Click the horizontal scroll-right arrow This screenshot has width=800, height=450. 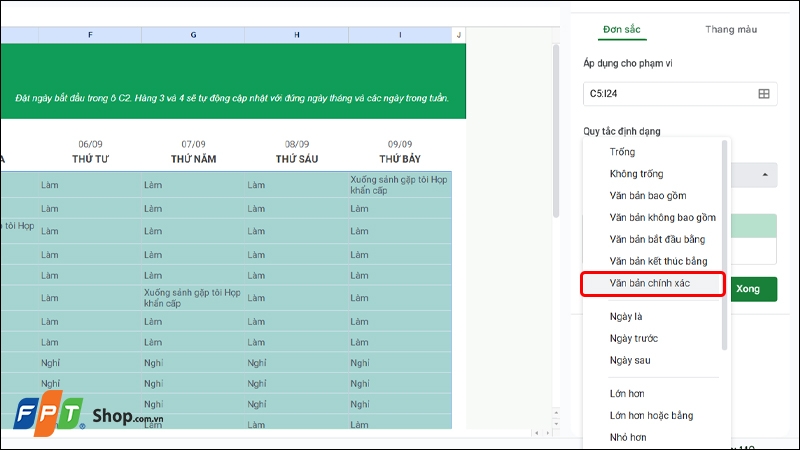click(x=547, y=433)
